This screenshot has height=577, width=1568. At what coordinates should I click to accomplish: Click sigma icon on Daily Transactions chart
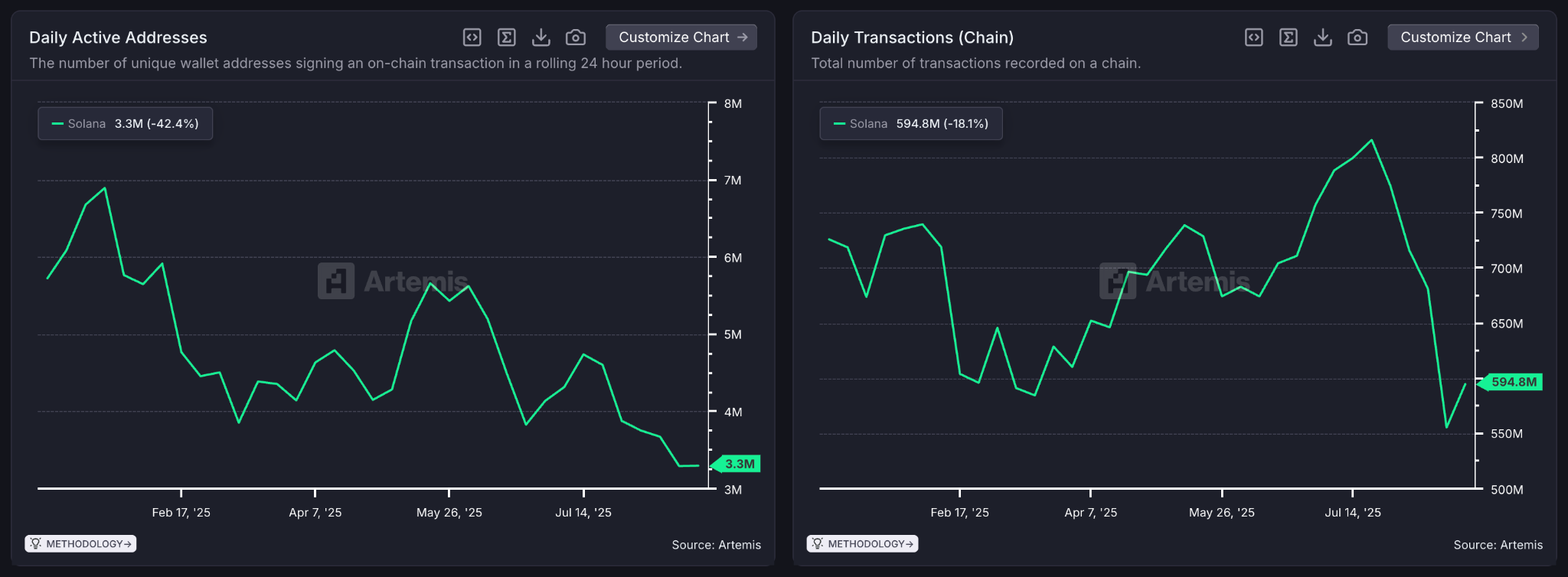[x=1289, y=37]
